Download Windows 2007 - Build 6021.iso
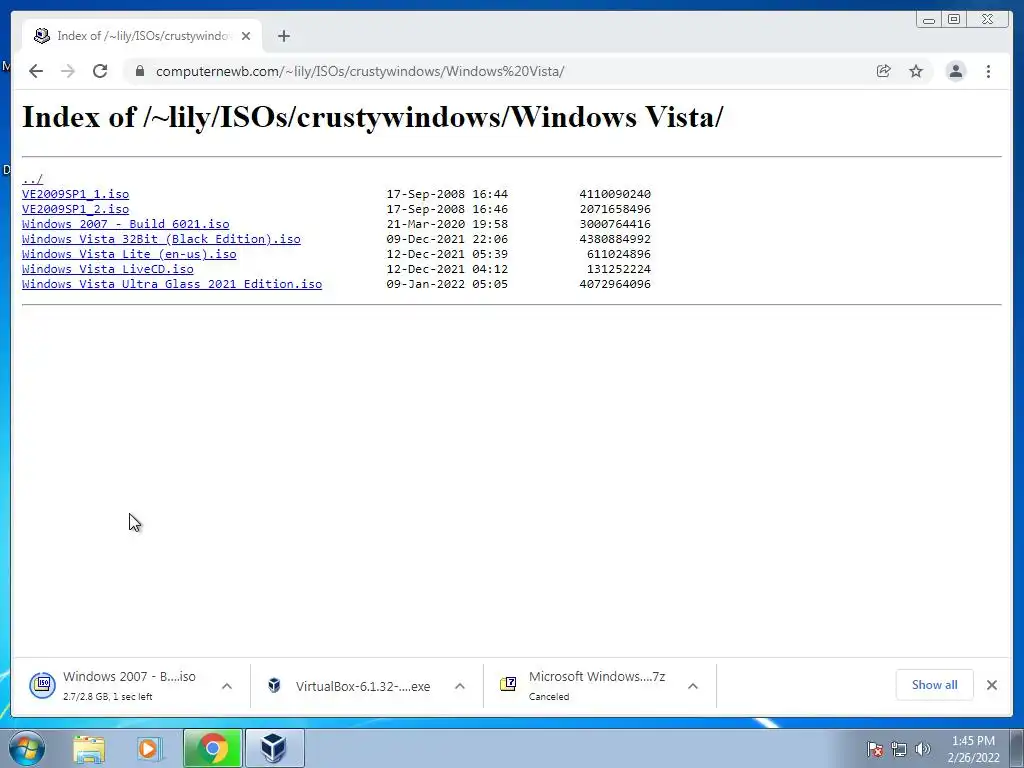The image size is (1024, 768). click(x=125, y=224)
